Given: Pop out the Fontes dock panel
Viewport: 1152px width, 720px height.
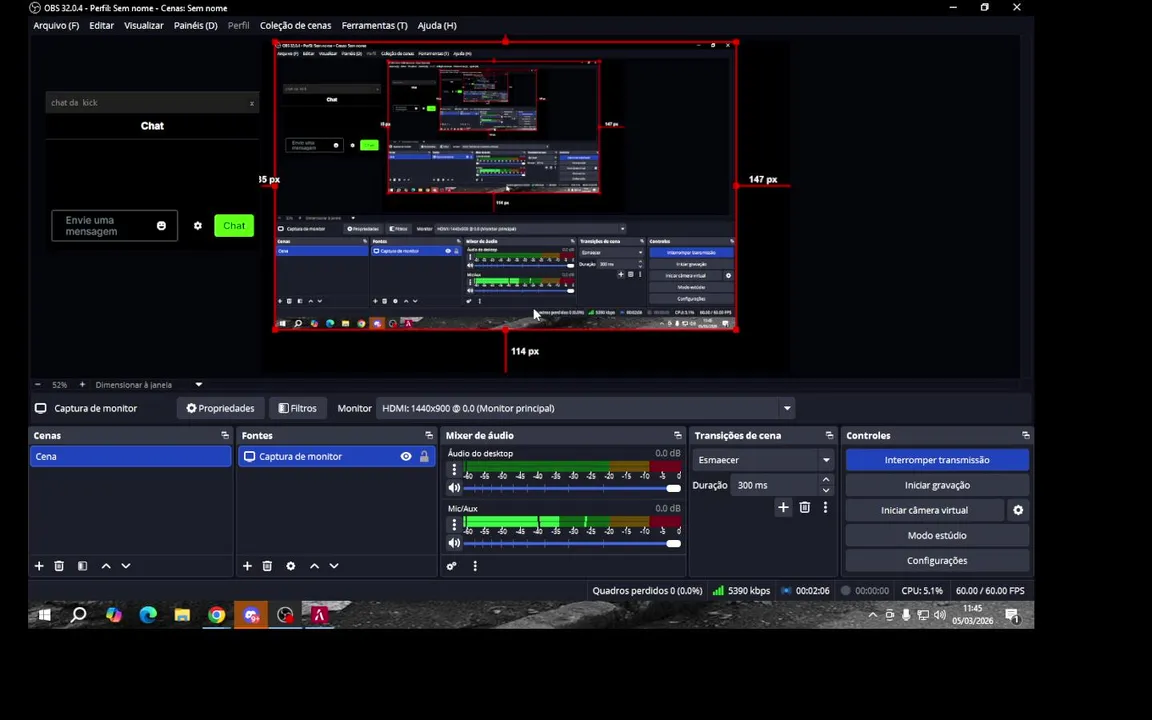Looking at the screenshot, I should tap(429, 436).
